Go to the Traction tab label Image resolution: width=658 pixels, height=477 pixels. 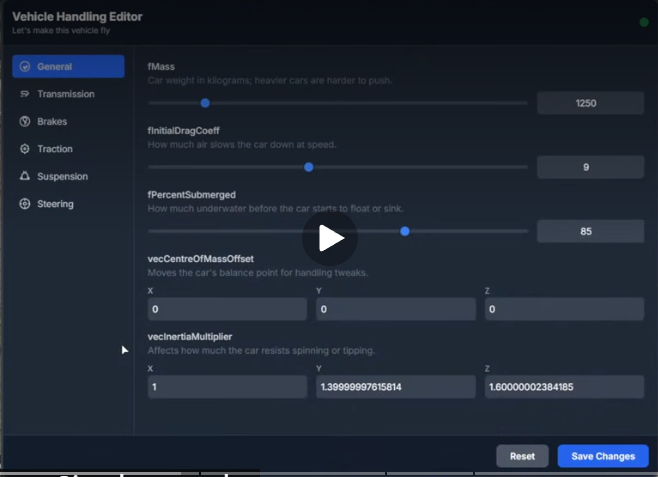pos(55,149)
